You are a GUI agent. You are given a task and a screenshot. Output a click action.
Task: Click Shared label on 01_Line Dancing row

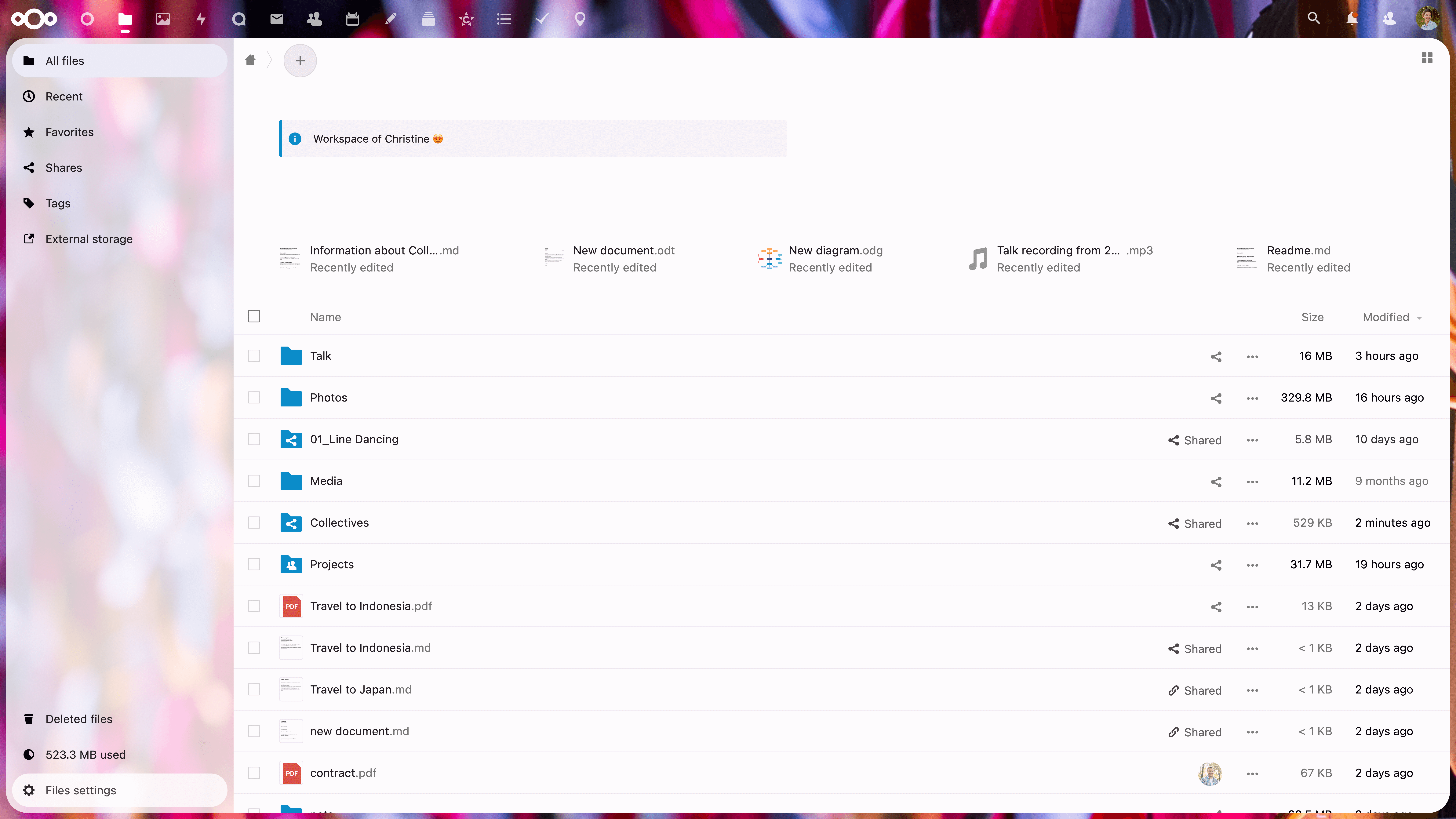point(1195,440)
